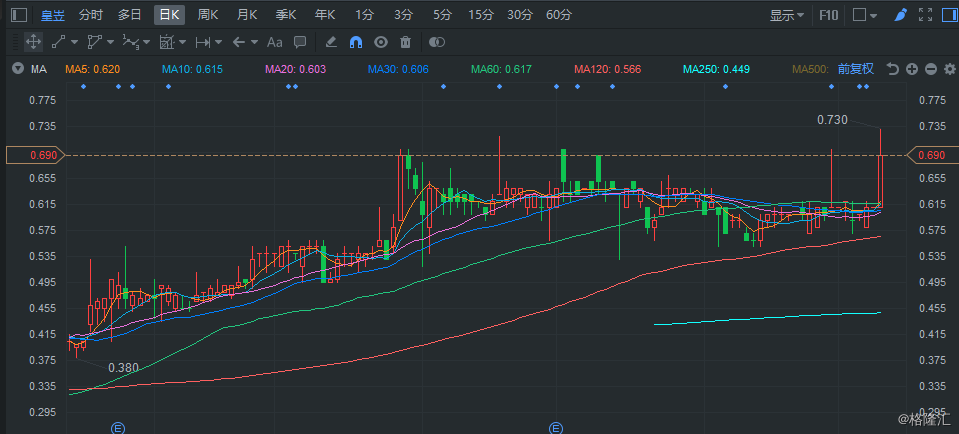Click the MA30: 0.606 value
Image resolution: width=959 pixels, height=434 pixels.
point(398,69)
